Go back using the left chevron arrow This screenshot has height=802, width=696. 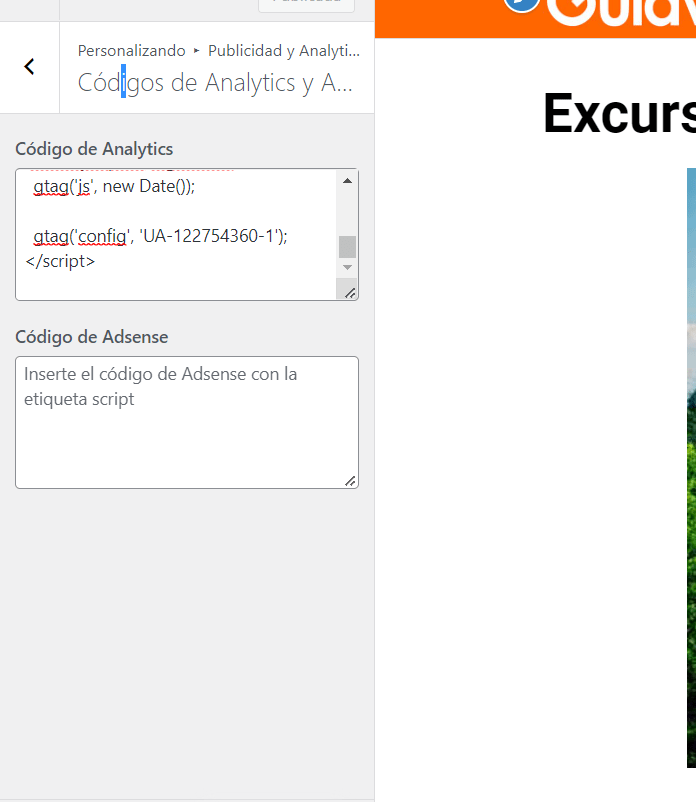click(x=29, y=66)
